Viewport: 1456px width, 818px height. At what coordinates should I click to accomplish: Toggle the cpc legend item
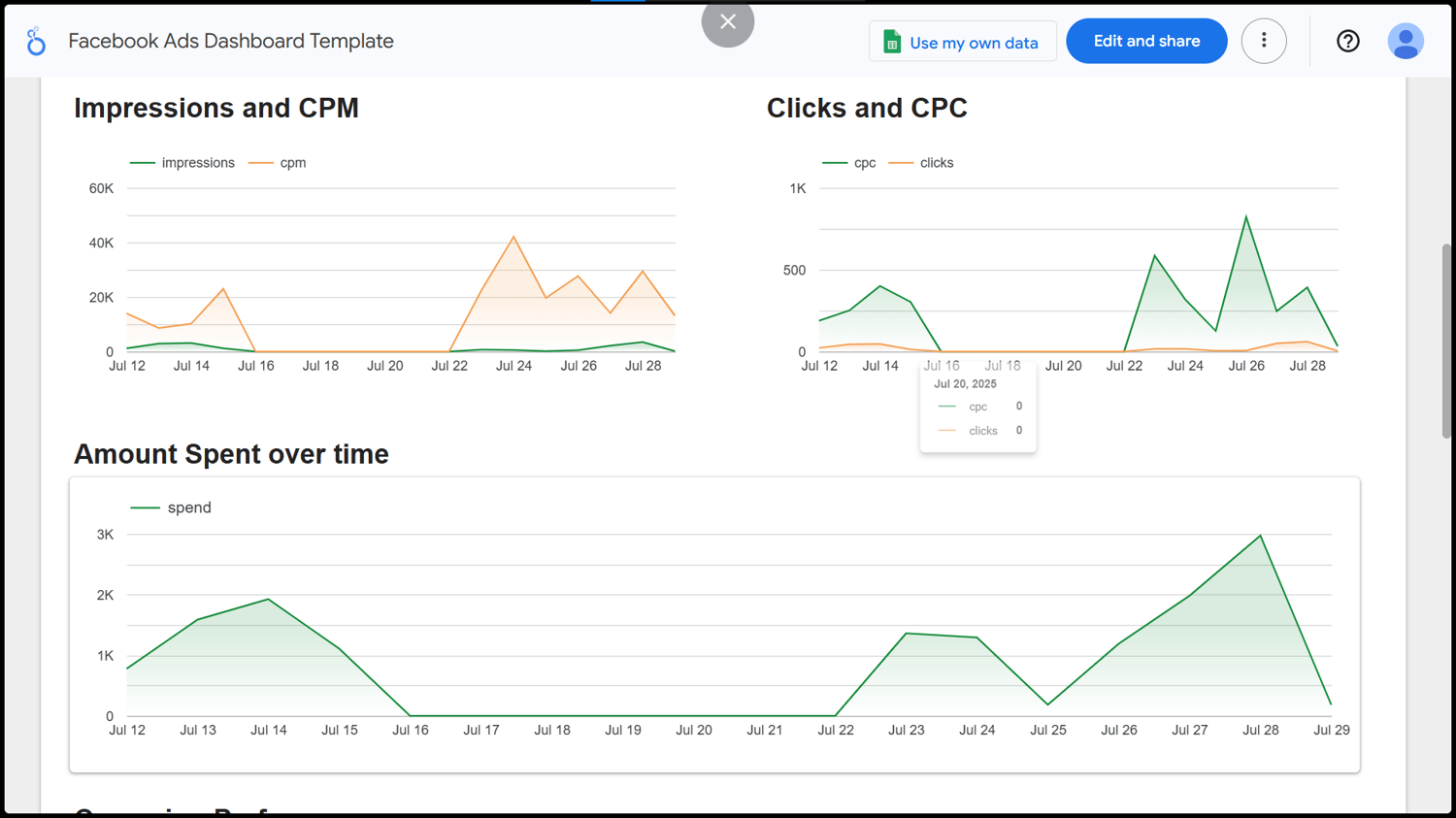coord(849,163)
